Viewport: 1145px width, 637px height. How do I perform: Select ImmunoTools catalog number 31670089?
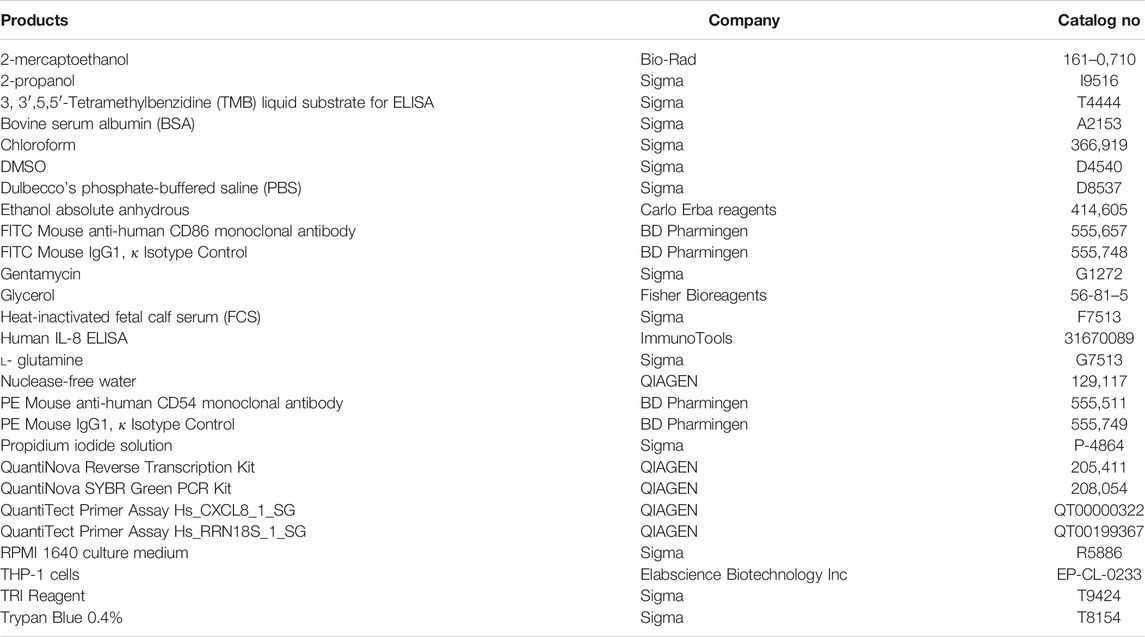tap(1099, 338)
